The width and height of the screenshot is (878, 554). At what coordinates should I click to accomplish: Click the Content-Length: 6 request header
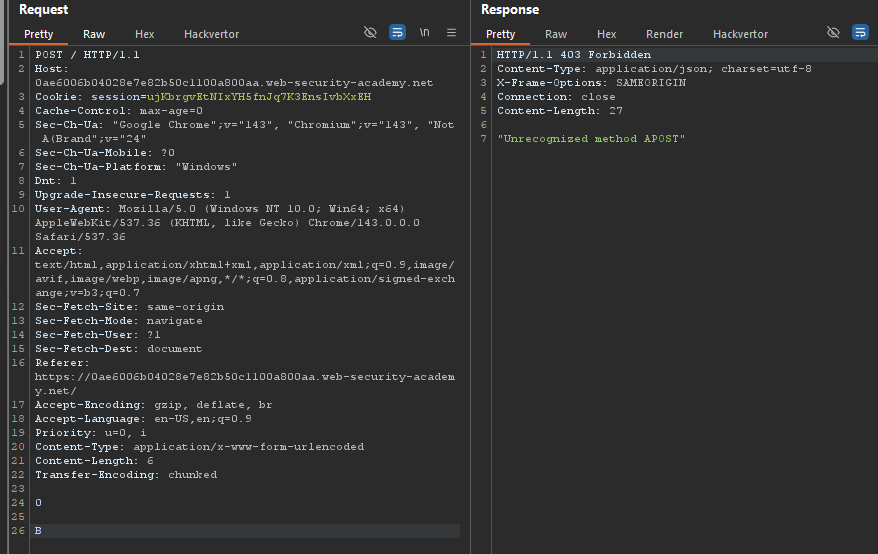(x=94, y=461)
